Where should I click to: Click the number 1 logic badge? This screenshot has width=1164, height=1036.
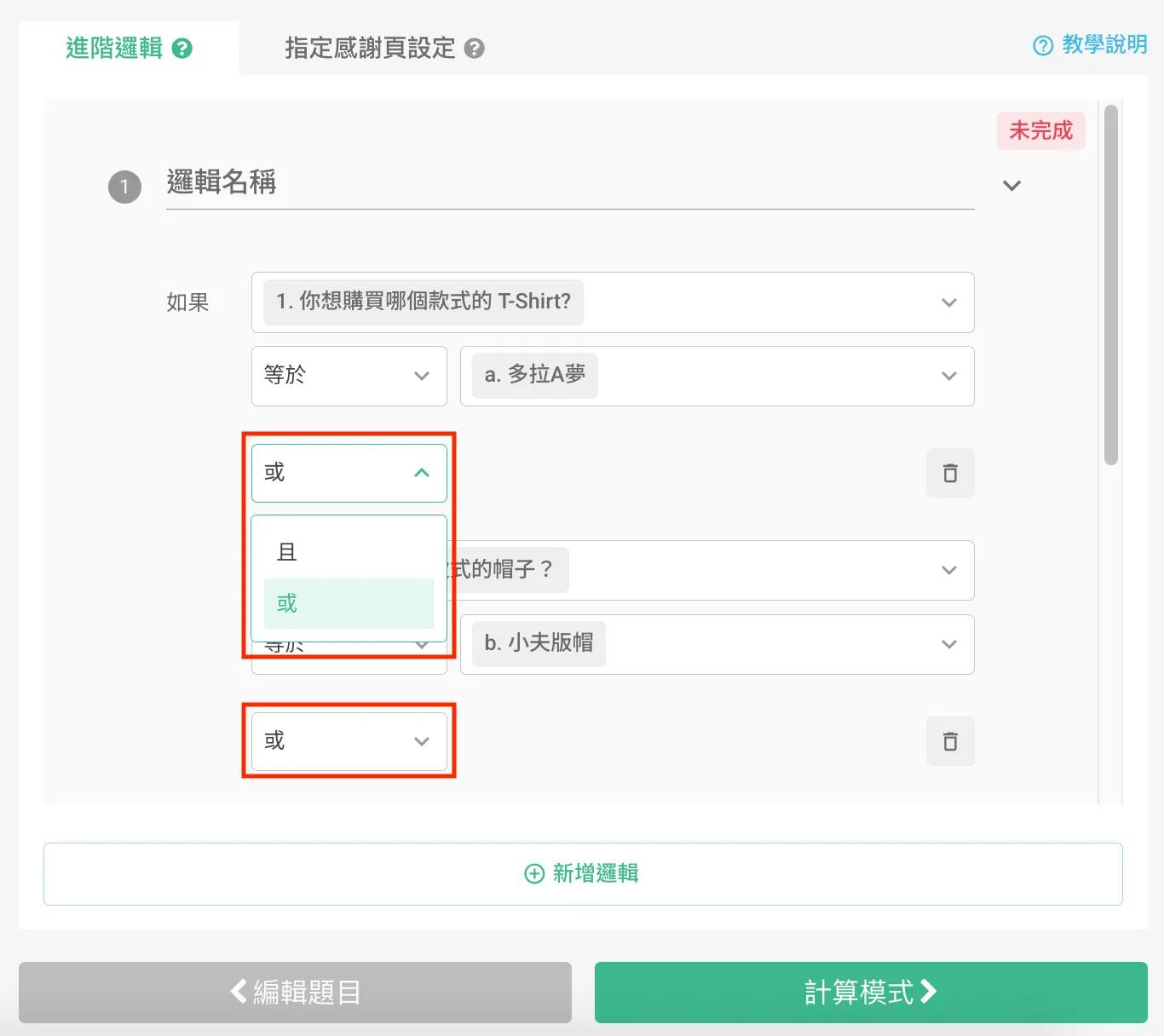(x=124, y=187)
